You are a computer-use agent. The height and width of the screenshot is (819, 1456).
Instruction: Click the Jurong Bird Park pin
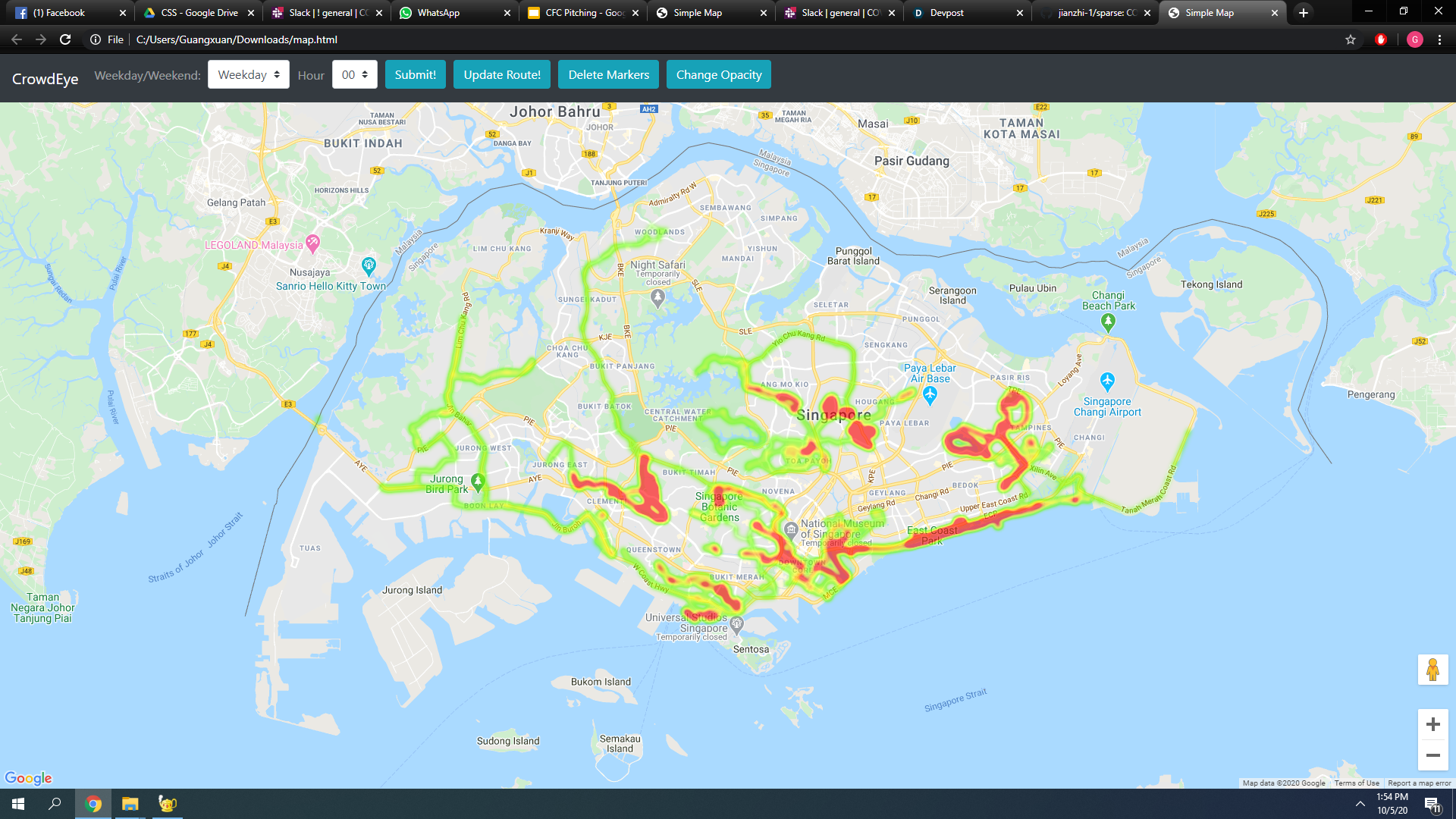click(x=478, y=481)
